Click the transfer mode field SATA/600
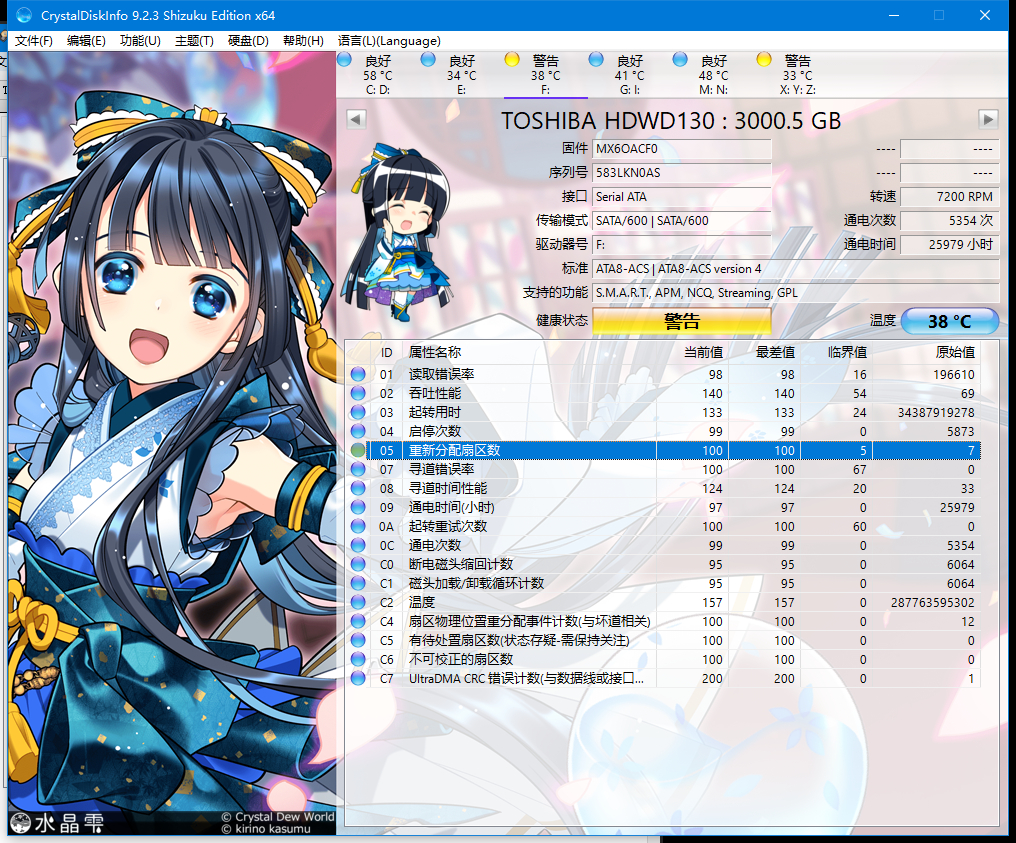 click(682, 220)
